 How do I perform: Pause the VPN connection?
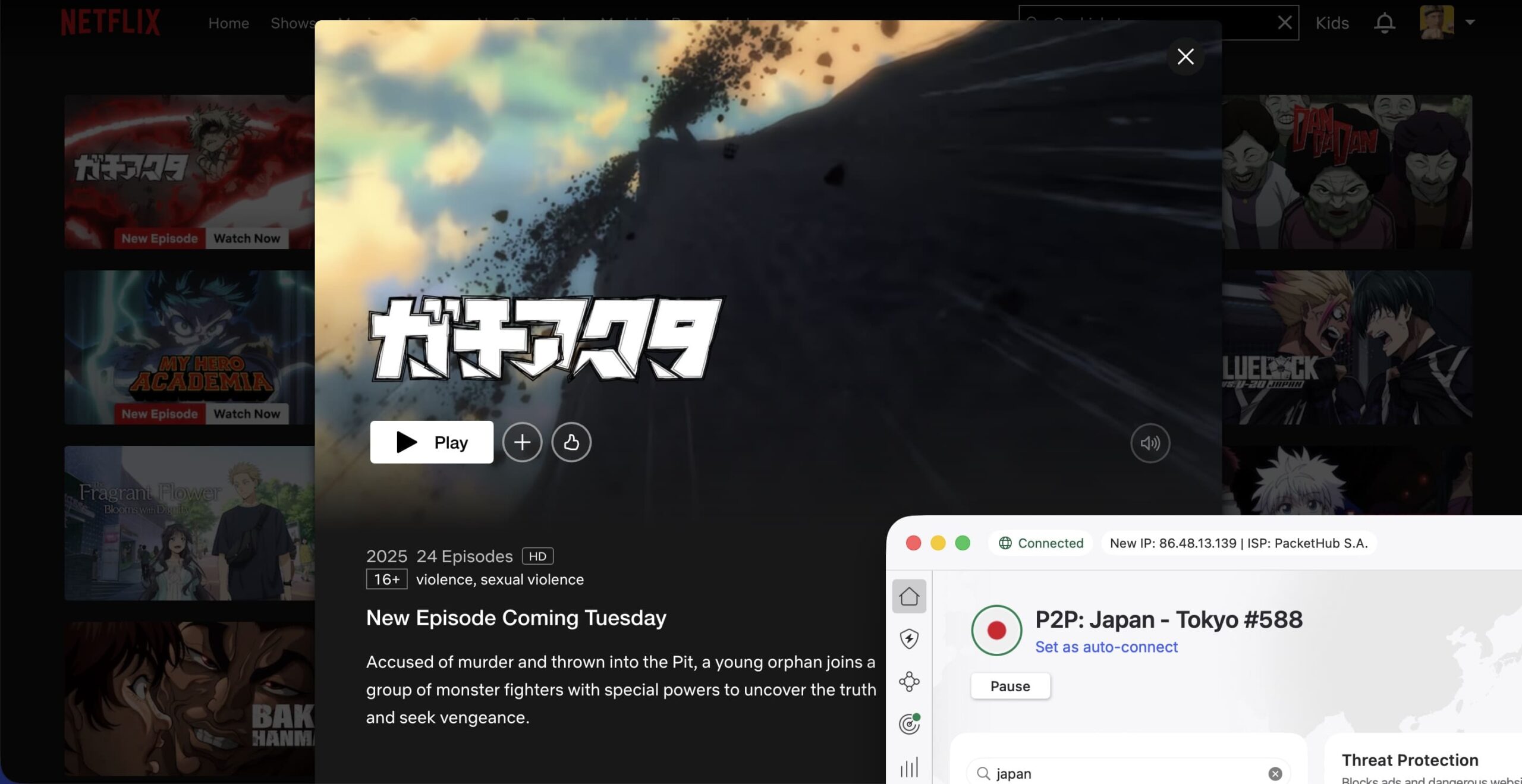[x=1010, y=686]
